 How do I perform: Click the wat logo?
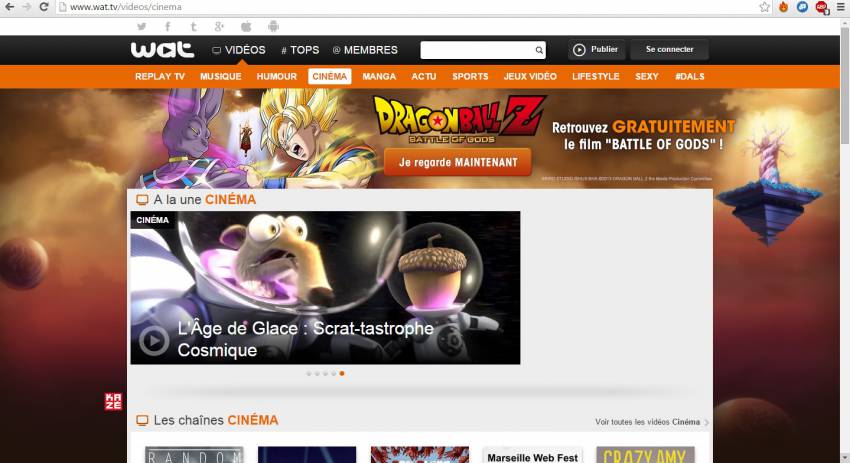pos(162,49)
